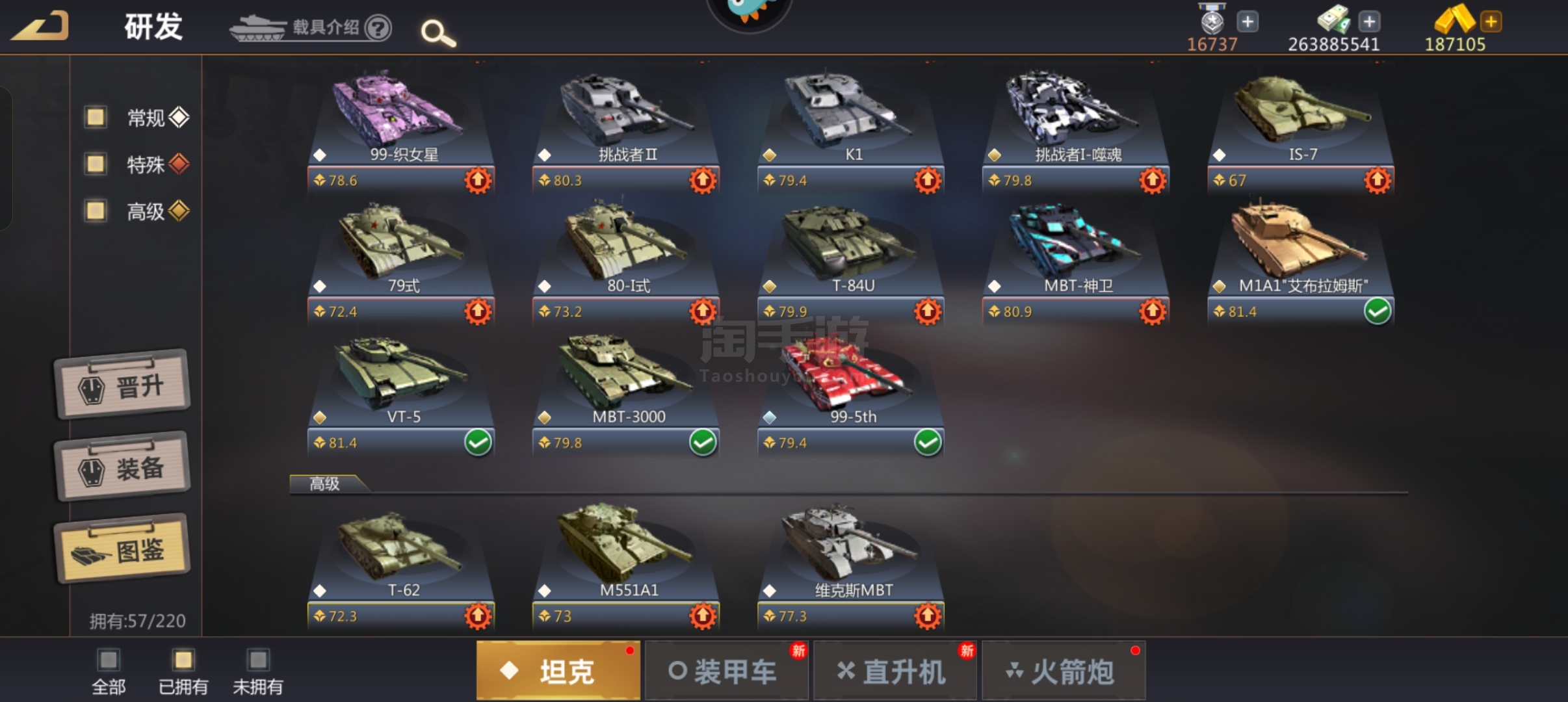This screenshot has width=1568, height=702.
Task: Open the magnifier search icon
Action: click(438, 32)
